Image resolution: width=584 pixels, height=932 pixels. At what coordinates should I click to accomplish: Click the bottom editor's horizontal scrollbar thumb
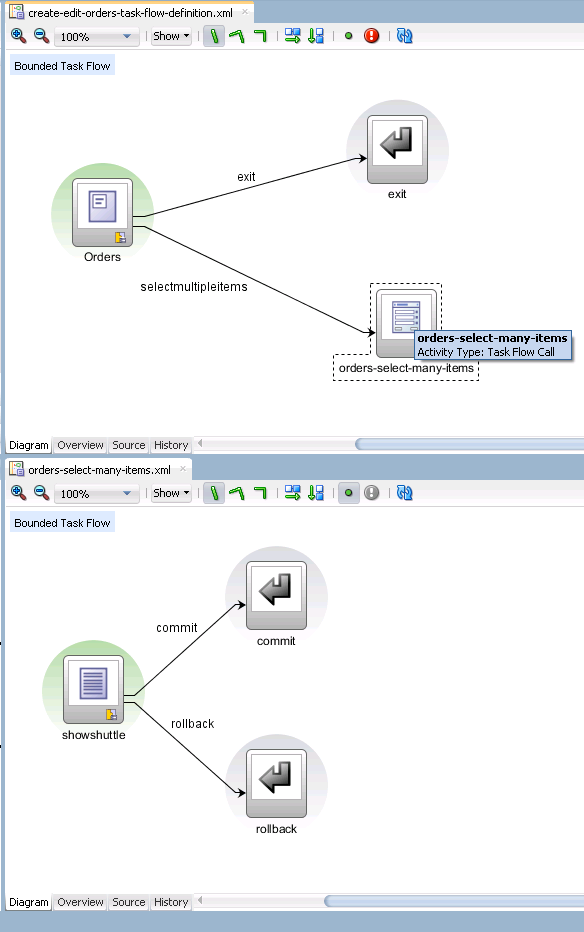[454, 901]
